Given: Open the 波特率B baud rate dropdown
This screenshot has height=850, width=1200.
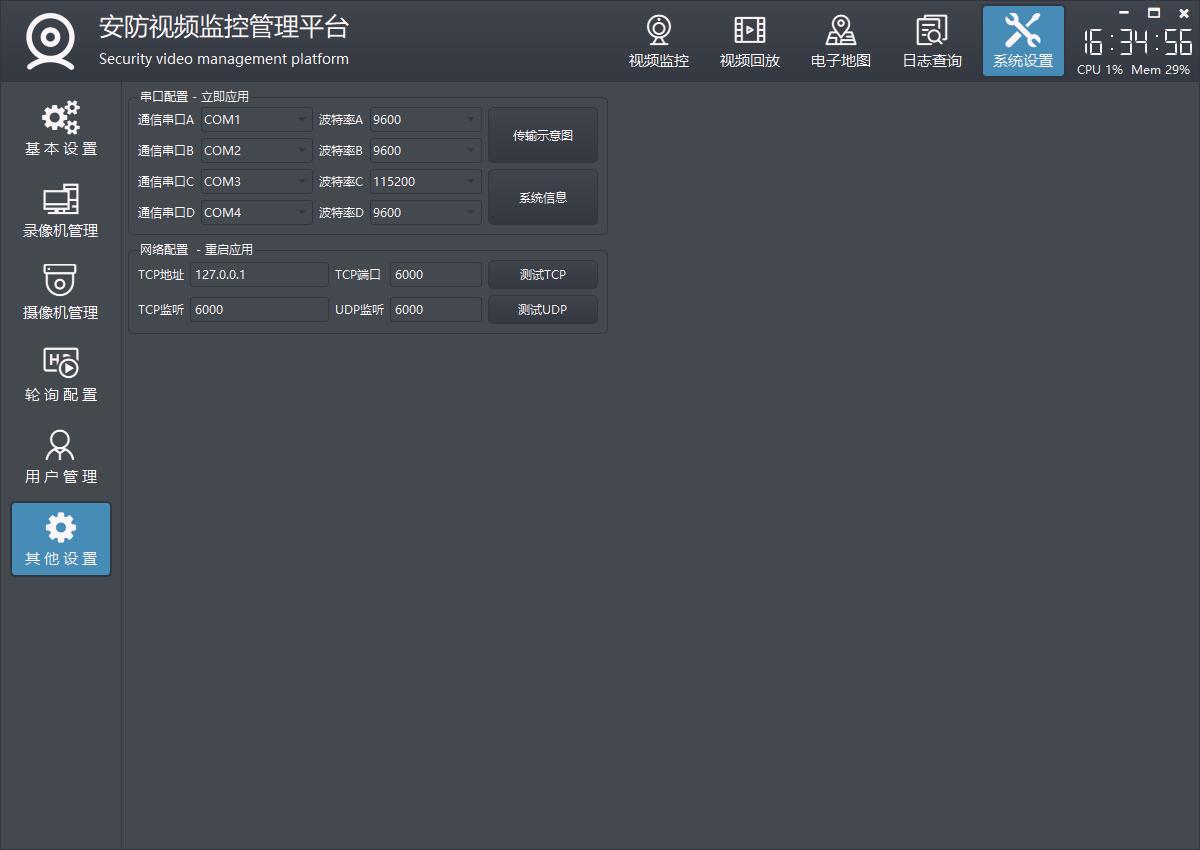Looking at the screenshot, I should point(425,151).
